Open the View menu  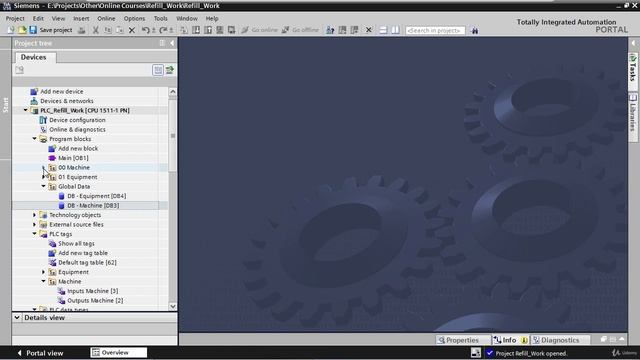[58, 18]
